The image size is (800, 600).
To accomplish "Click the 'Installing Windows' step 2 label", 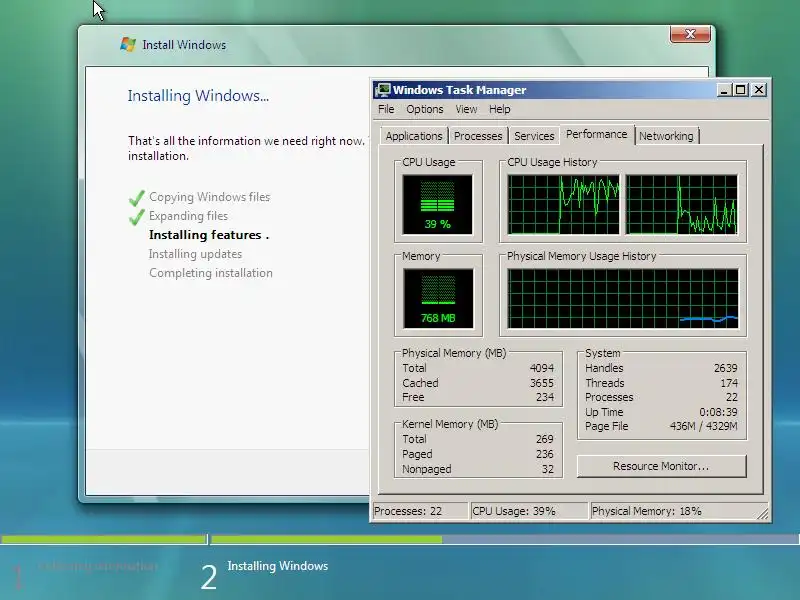I will (x=278, y=566).
